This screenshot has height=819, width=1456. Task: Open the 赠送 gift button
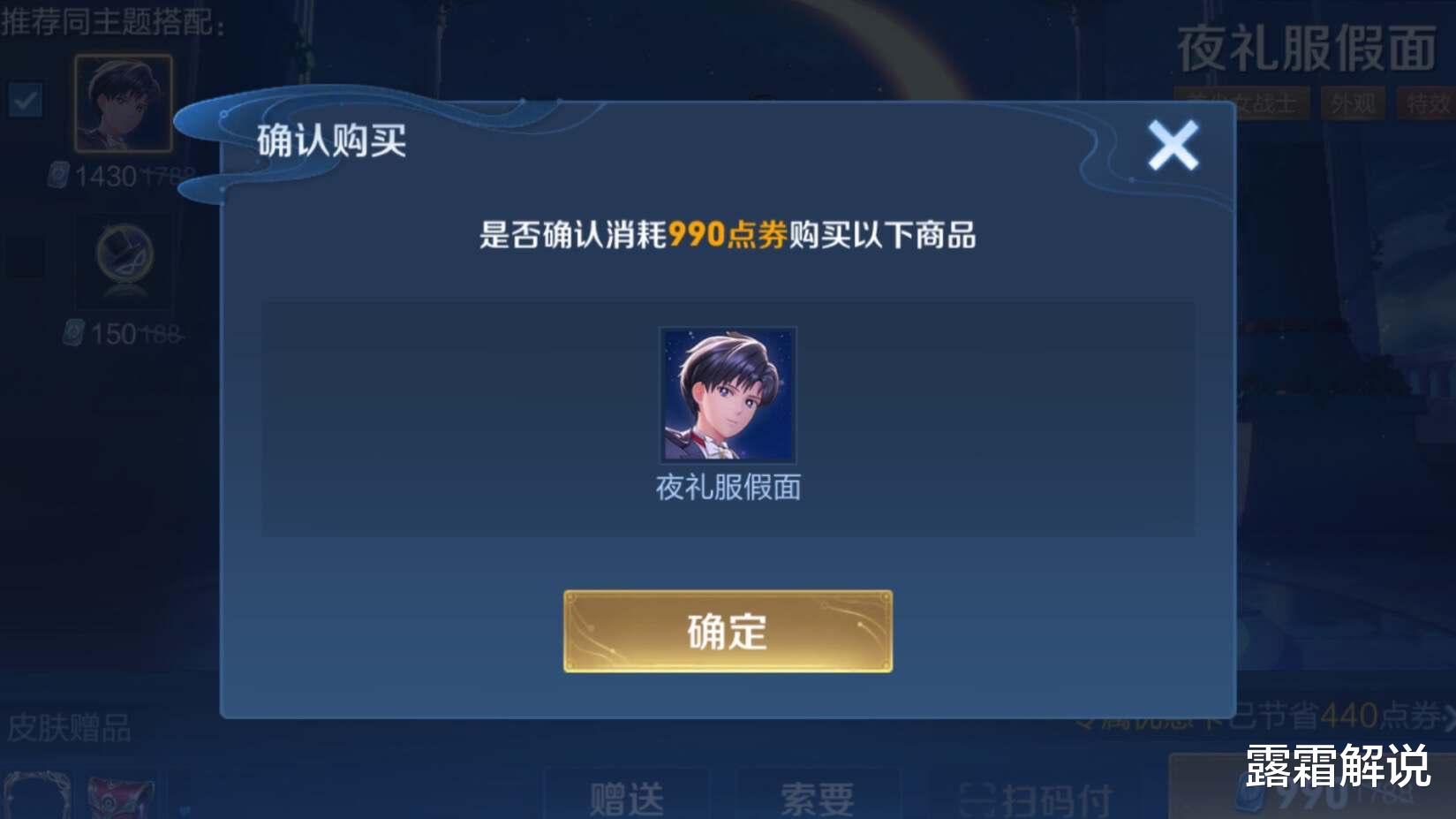626,798
